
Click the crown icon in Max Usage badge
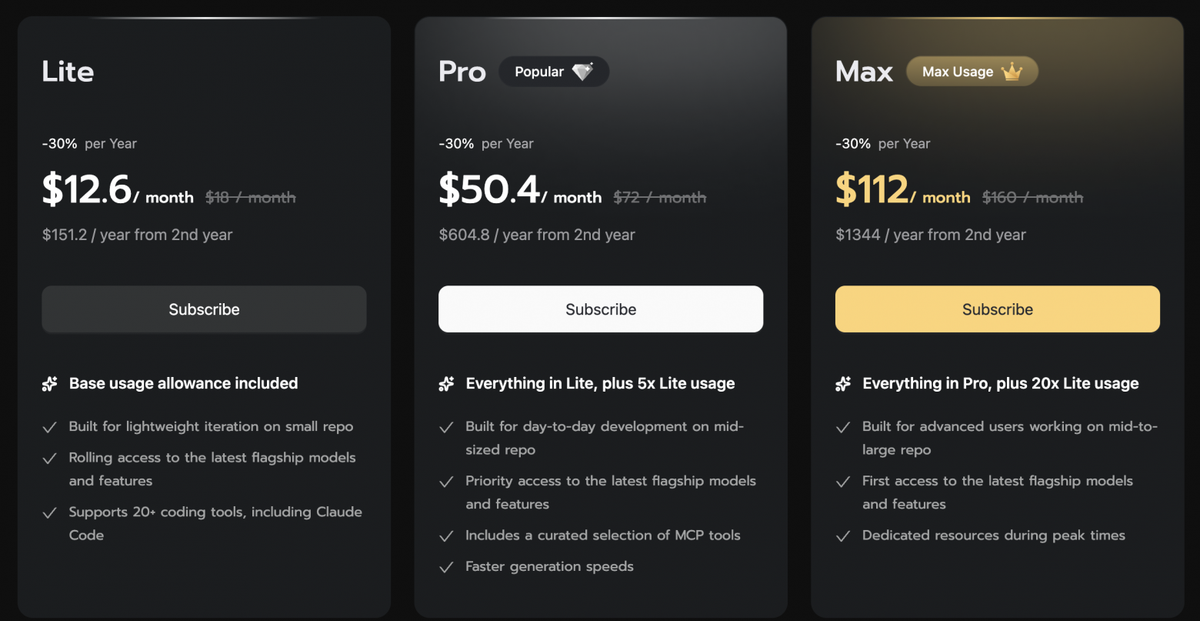pyautogui.click(x=1012, y=72)
